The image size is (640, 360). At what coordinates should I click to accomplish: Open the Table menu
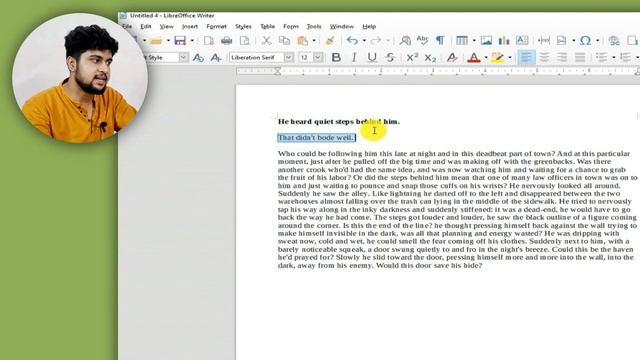click(x=267, y=27)
